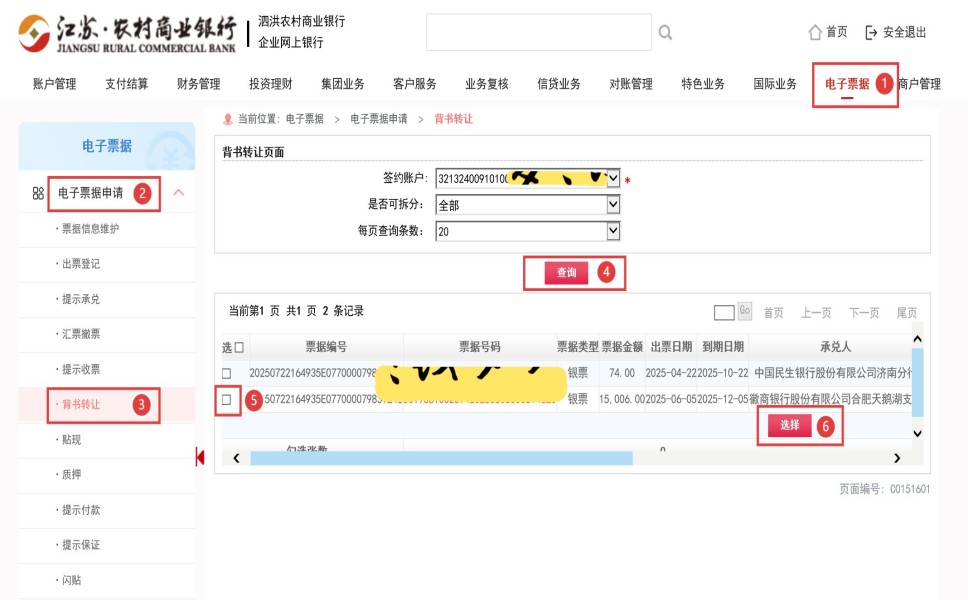This screenshot has width=968, height=600.
Task: Click the table's right horizontal scroll arrow
Action: coord(897,458)
